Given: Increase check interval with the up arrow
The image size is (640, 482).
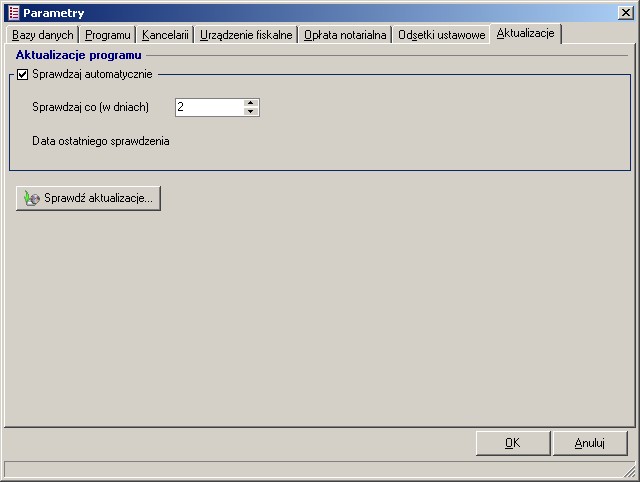Looking at the screenshot, I should click(251, 103).
